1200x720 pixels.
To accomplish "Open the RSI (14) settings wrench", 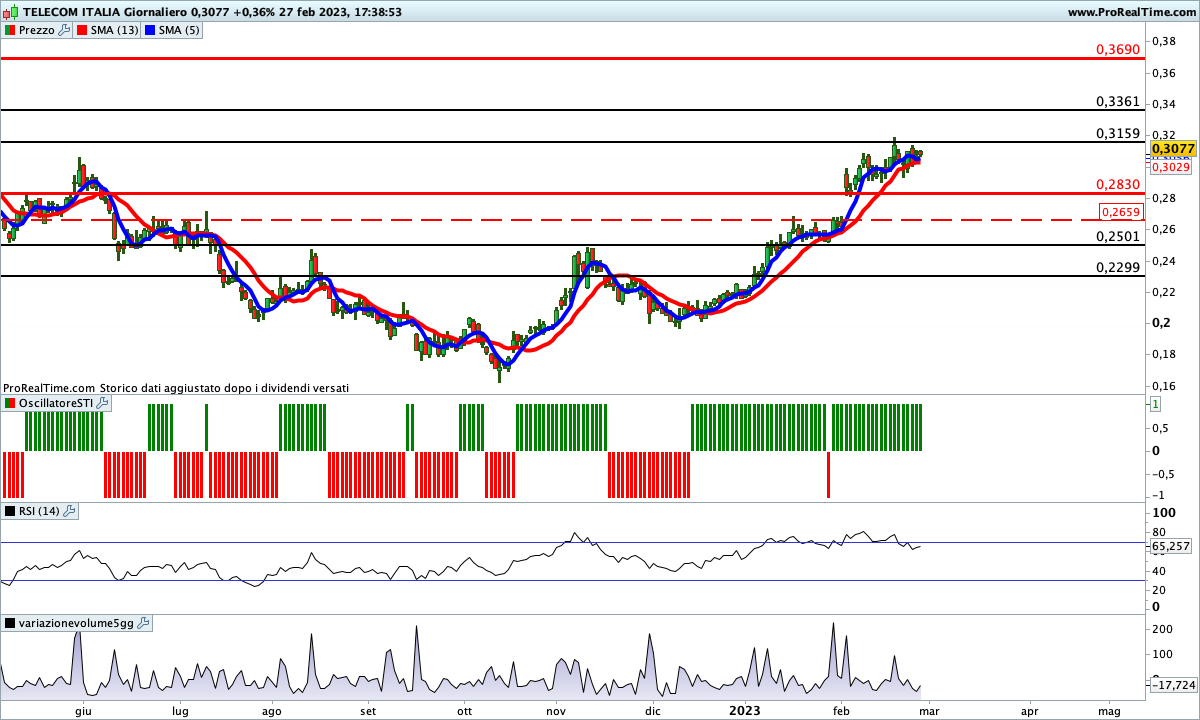I will click(69, 511).
